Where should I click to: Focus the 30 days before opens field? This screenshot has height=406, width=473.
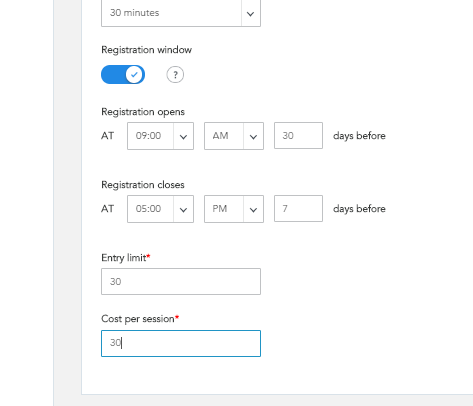point(298,135)
